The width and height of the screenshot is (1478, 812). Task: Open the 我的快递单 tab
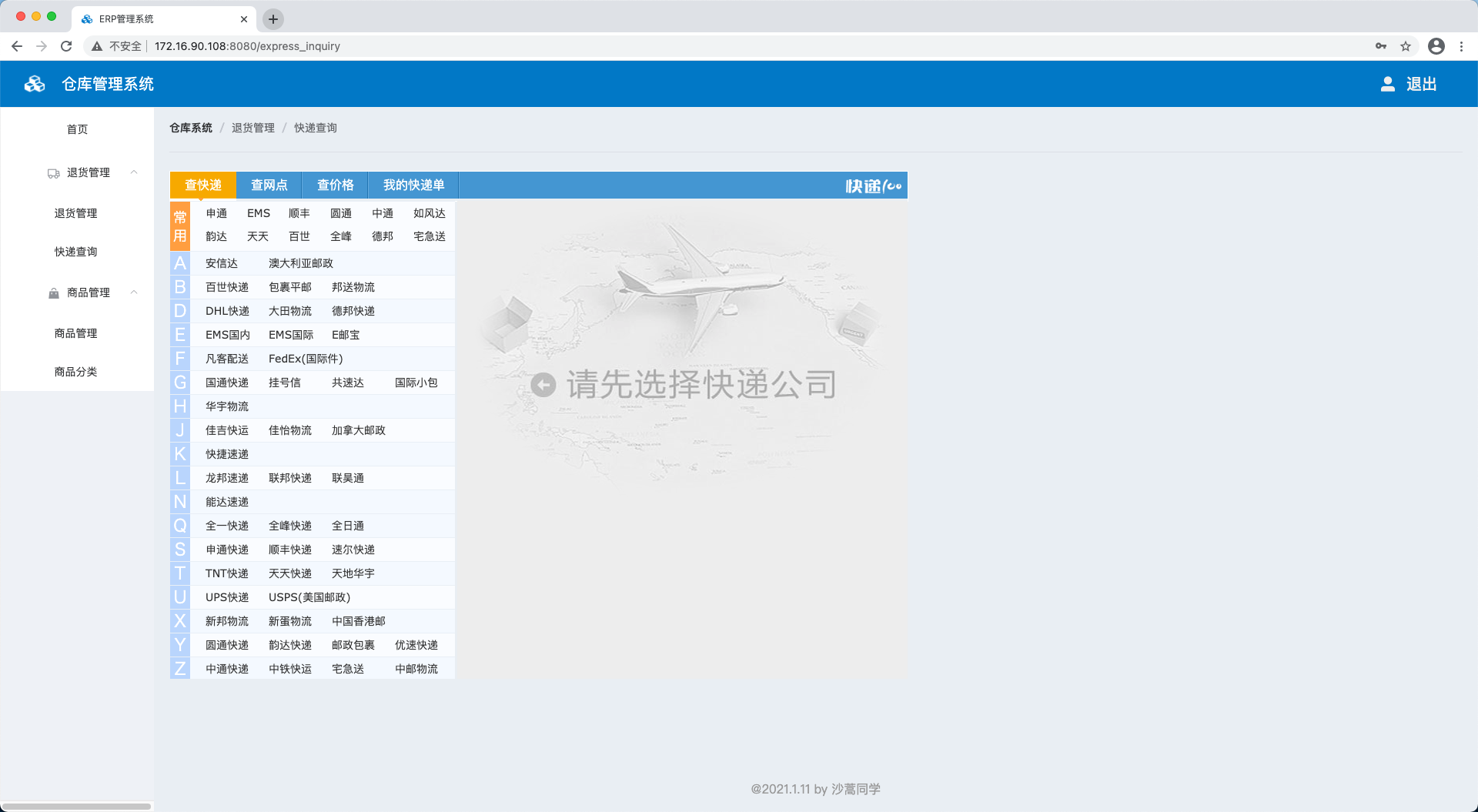click(x=413, y=185)
